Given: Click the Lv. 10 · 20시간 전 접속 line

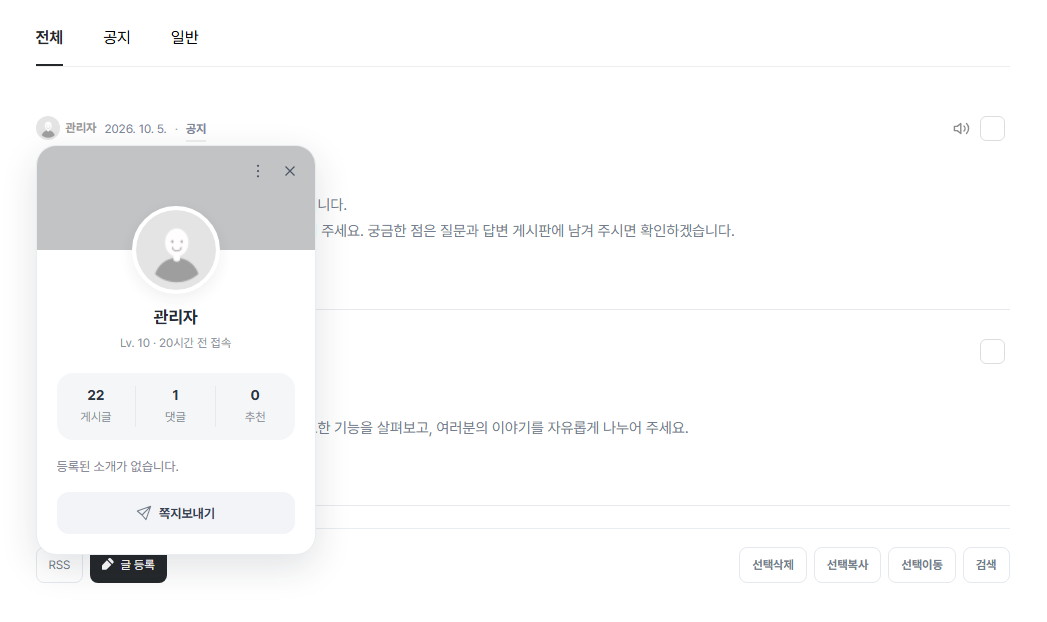Looking at the screenshot, I should (x=176, y=342).
